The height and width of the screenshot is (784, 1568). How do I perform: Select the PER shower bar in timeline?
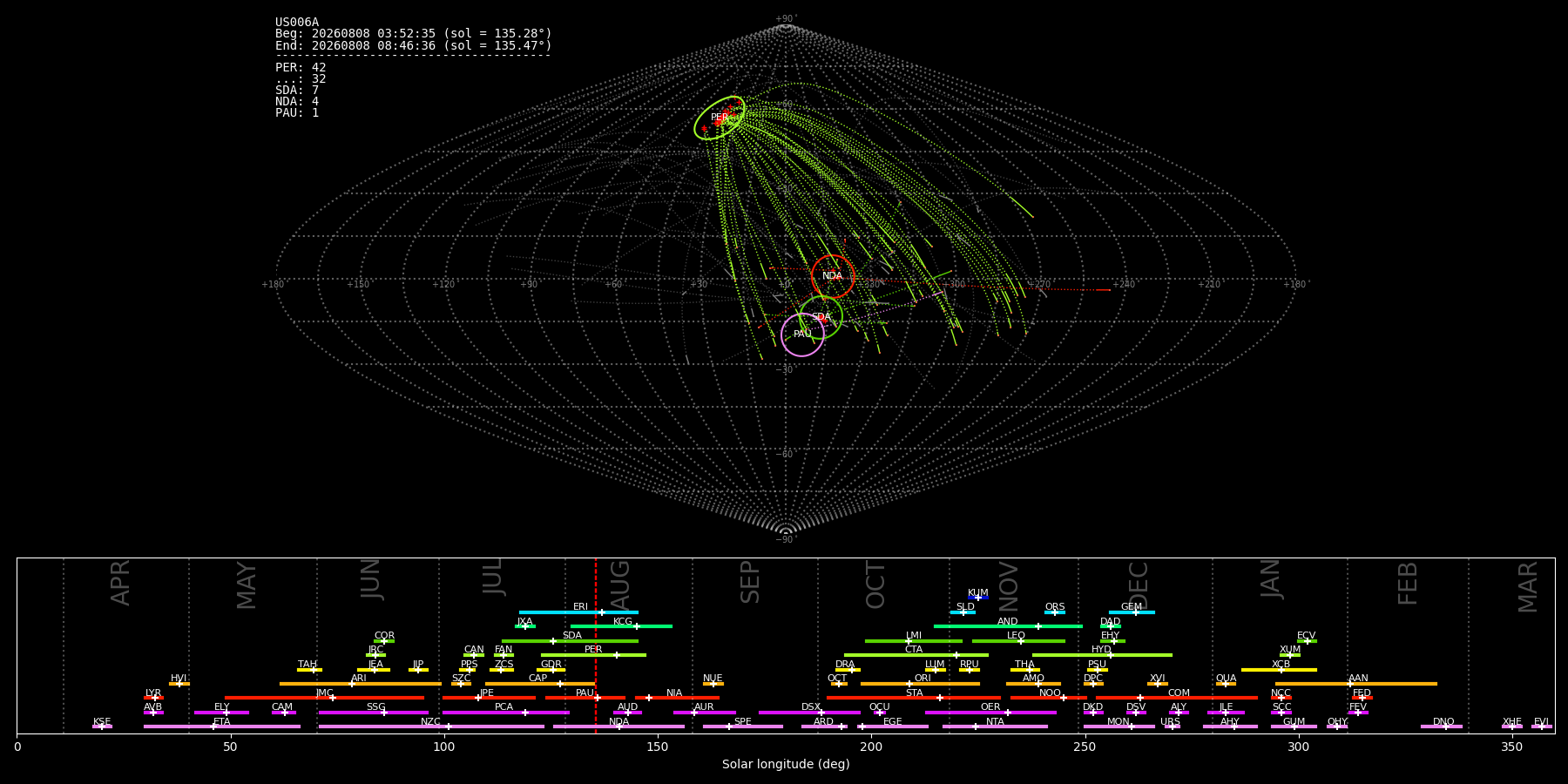[x=593, y=655]
